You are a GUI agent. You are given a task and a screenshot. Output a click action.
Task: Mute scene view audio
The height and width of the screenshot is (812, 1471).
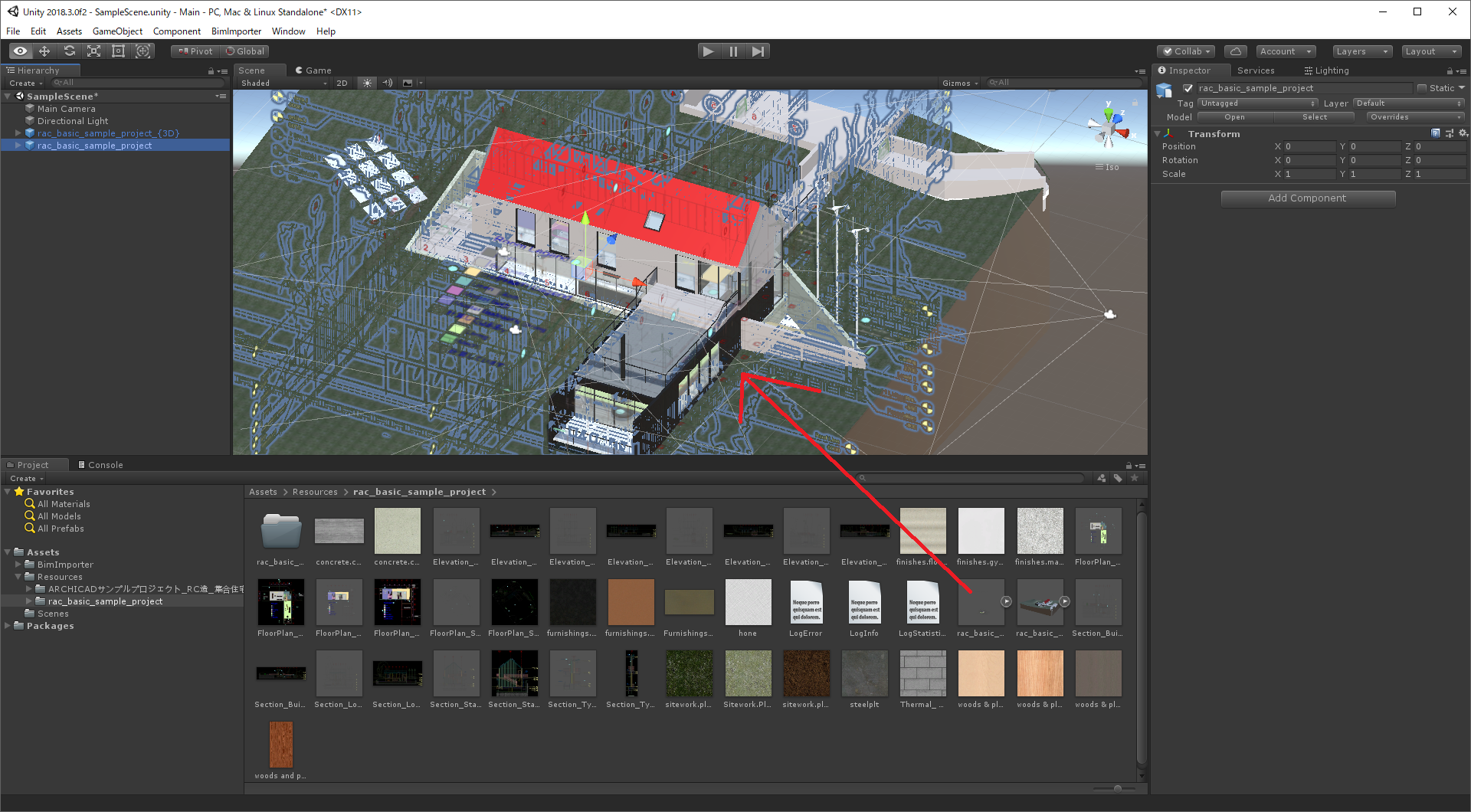[388, 83]
